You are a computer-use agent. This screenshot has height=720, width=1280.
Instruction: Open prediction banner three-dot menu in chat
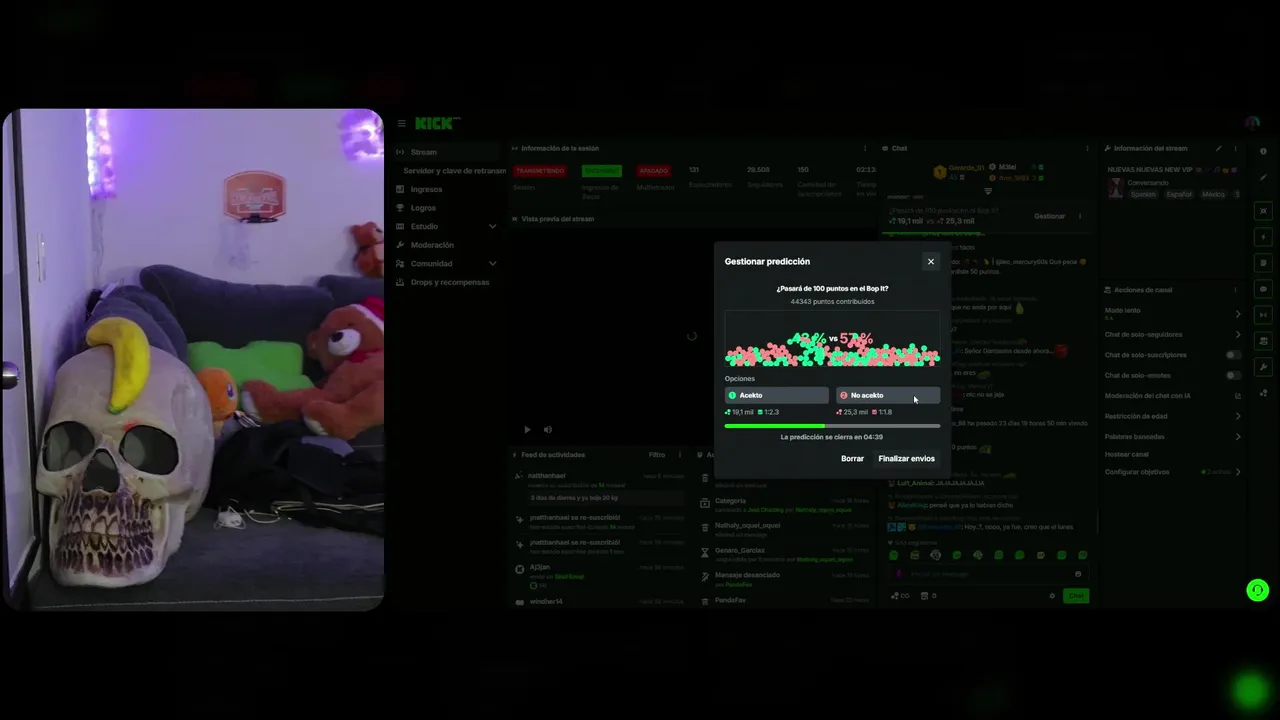pos(1080,216)
